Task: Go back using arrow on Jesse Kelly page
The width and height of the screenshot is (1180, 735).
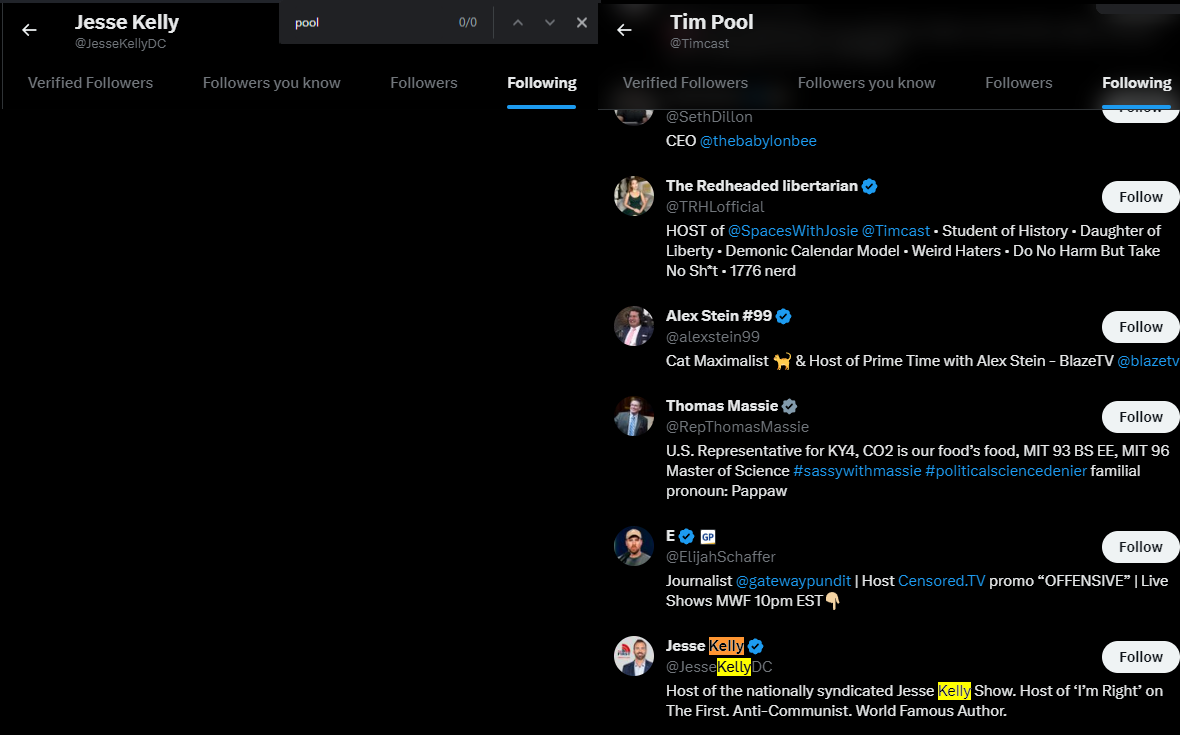Action: click(29, 30)
